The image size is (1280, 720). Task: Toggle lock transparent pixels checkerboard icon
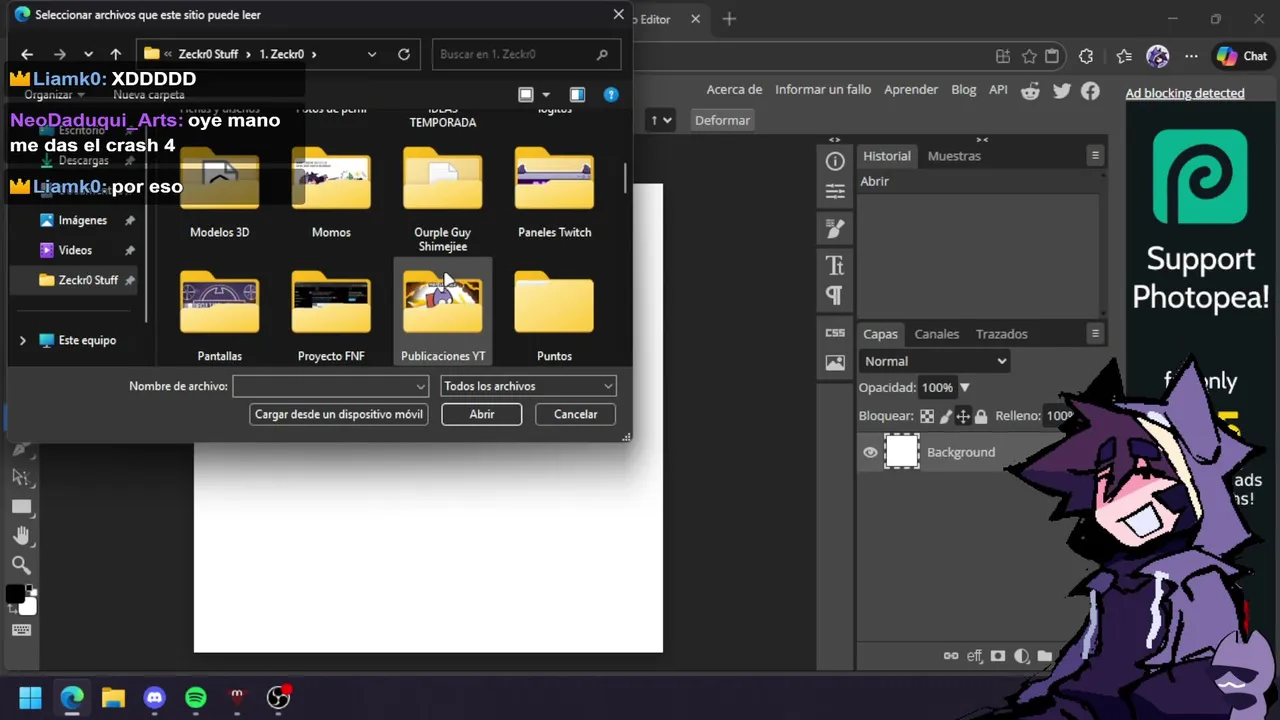[x=927, y=416]
